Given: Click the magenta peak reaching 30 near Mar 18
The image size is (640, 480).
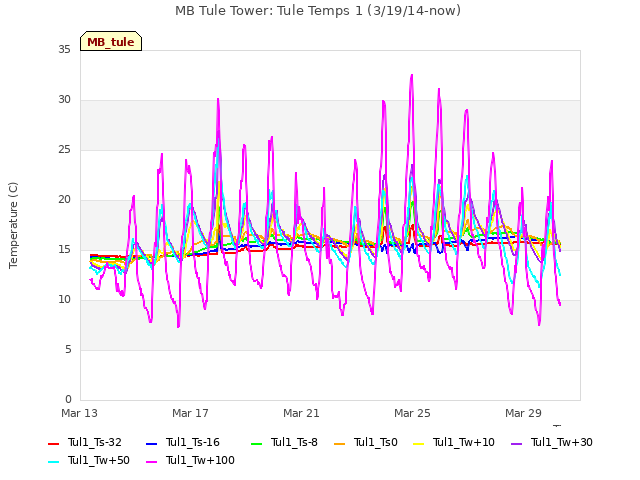Looking at the screenshot, I should pyautogui.click(x=218, y=99).
